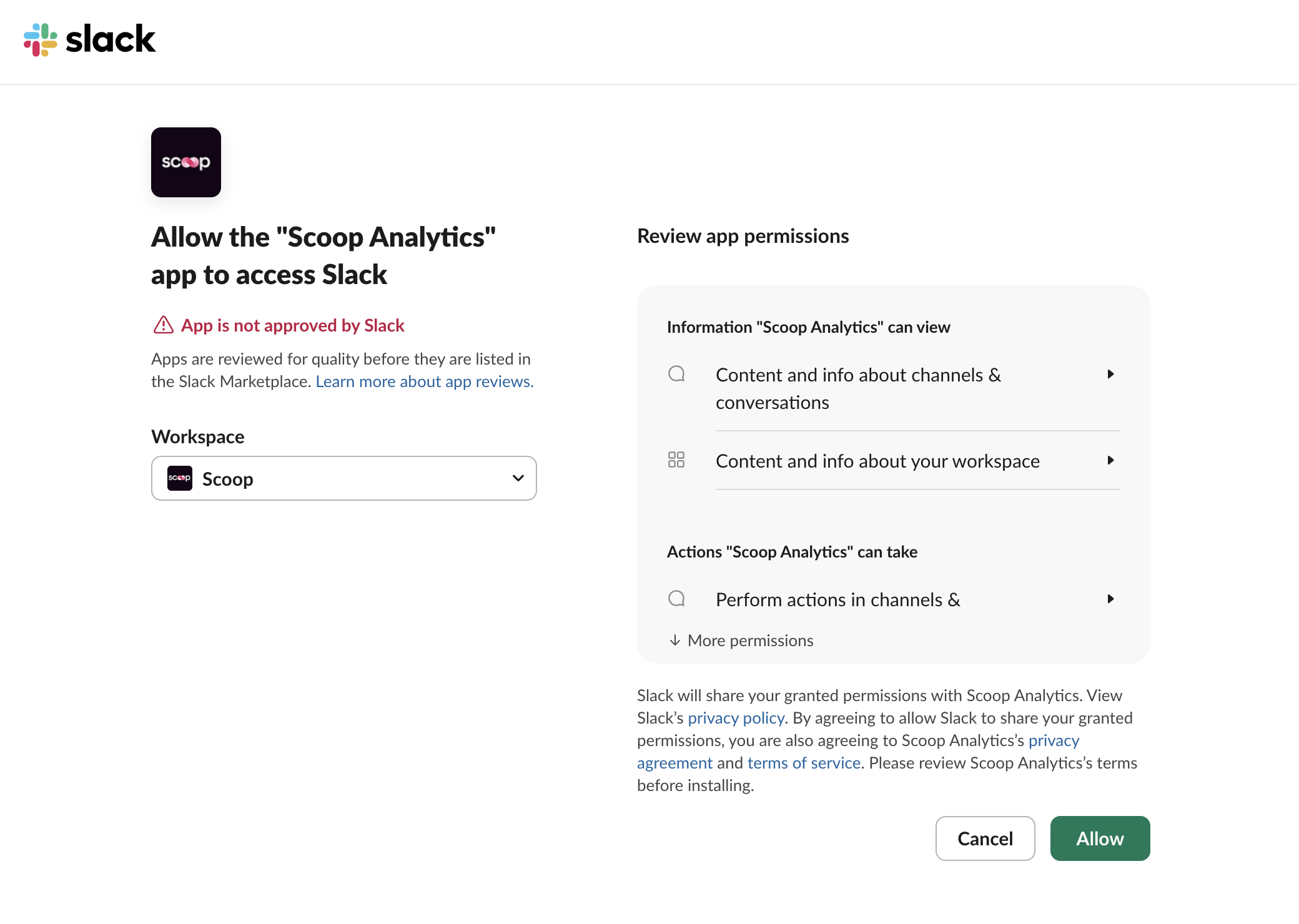Open Slack's privacy policy link
Screen dimensions: 1299x924
click(736, 718)
